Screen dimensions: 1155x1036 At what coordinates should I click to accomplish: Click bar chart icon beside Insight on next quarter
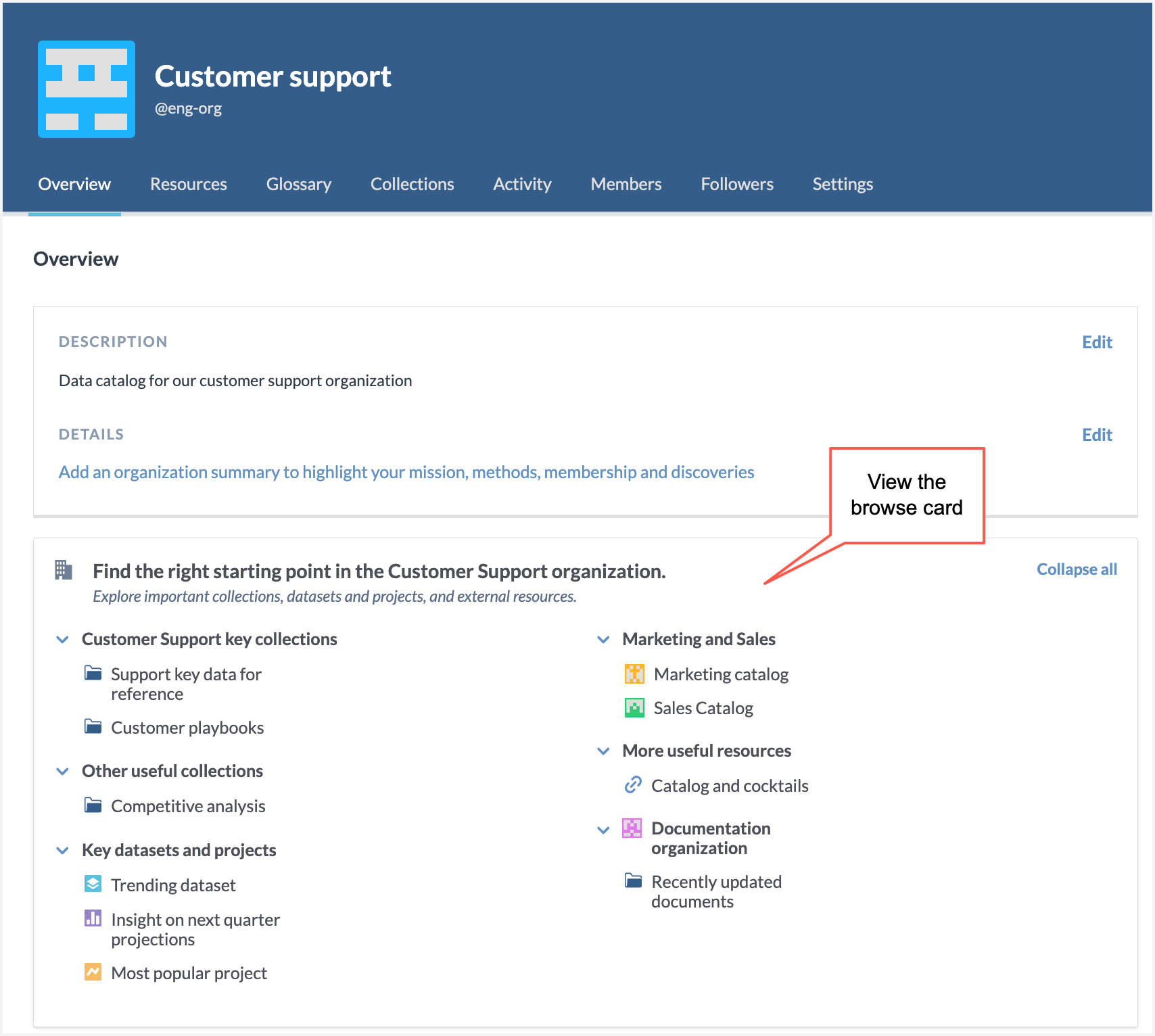93,918
